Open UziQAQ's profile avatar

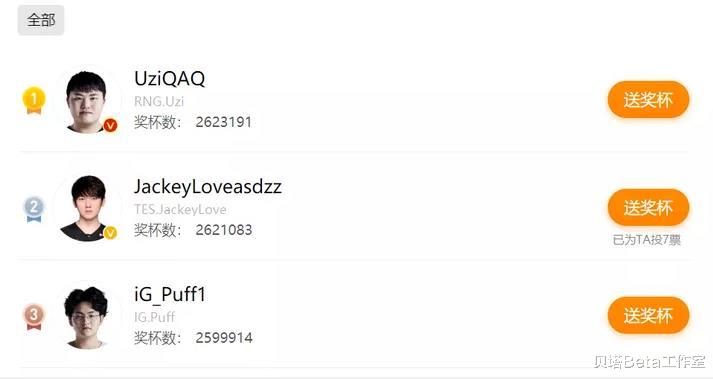tap(87, 101)
